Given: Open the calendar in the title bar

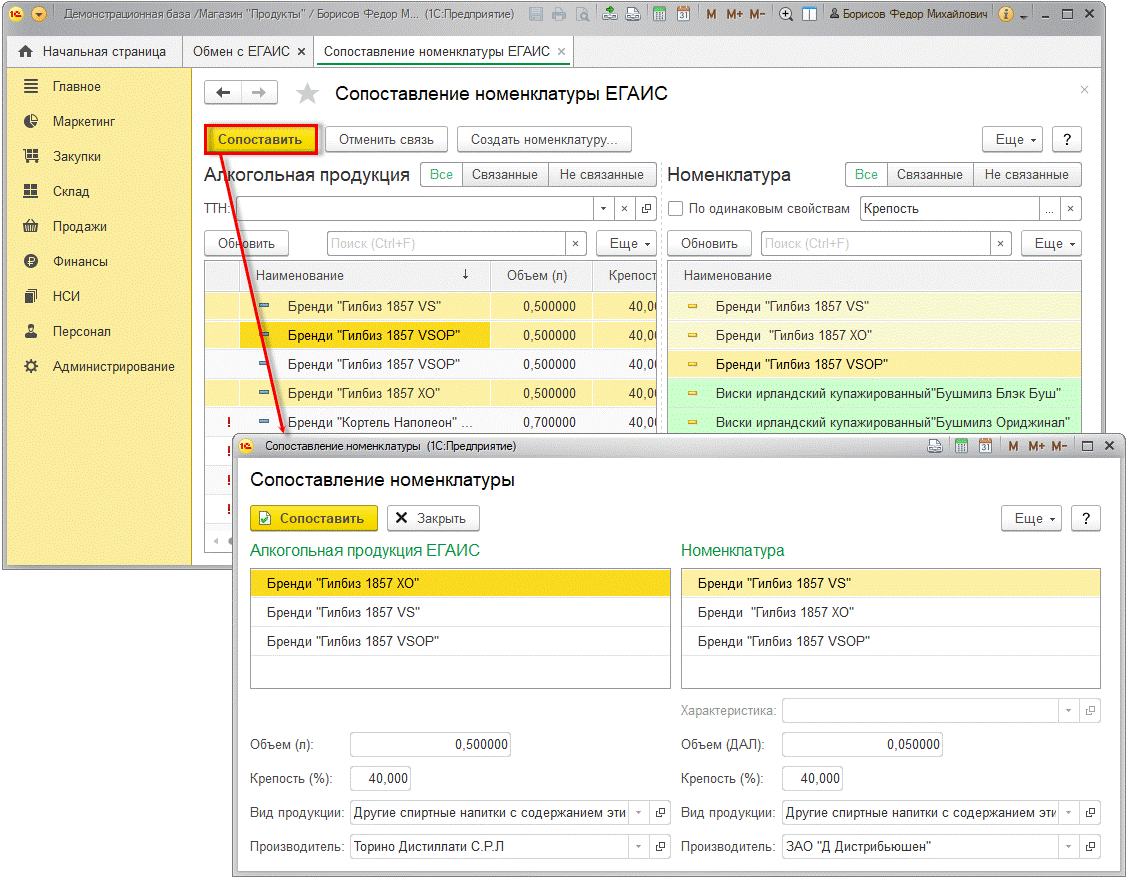Looking at the screenshot, I should [x=683, y=15].
